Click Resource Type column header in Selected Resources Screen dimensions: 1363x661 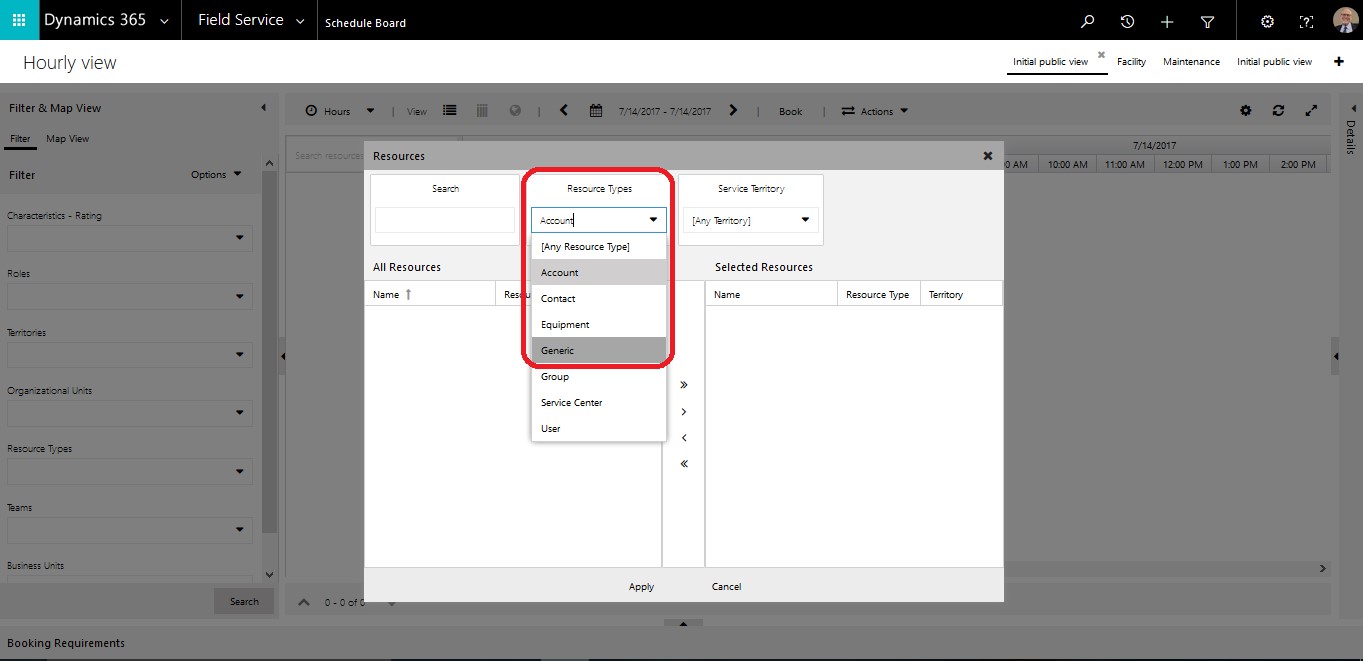878,295
